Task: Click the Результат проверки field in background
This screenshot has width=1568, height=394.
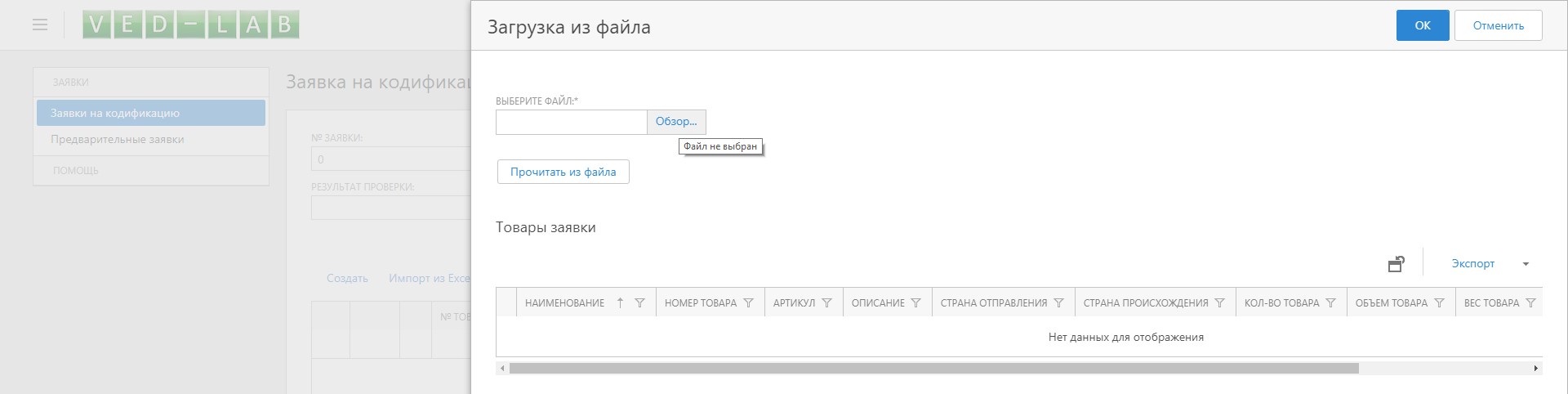Action: (x=391, y=208)
